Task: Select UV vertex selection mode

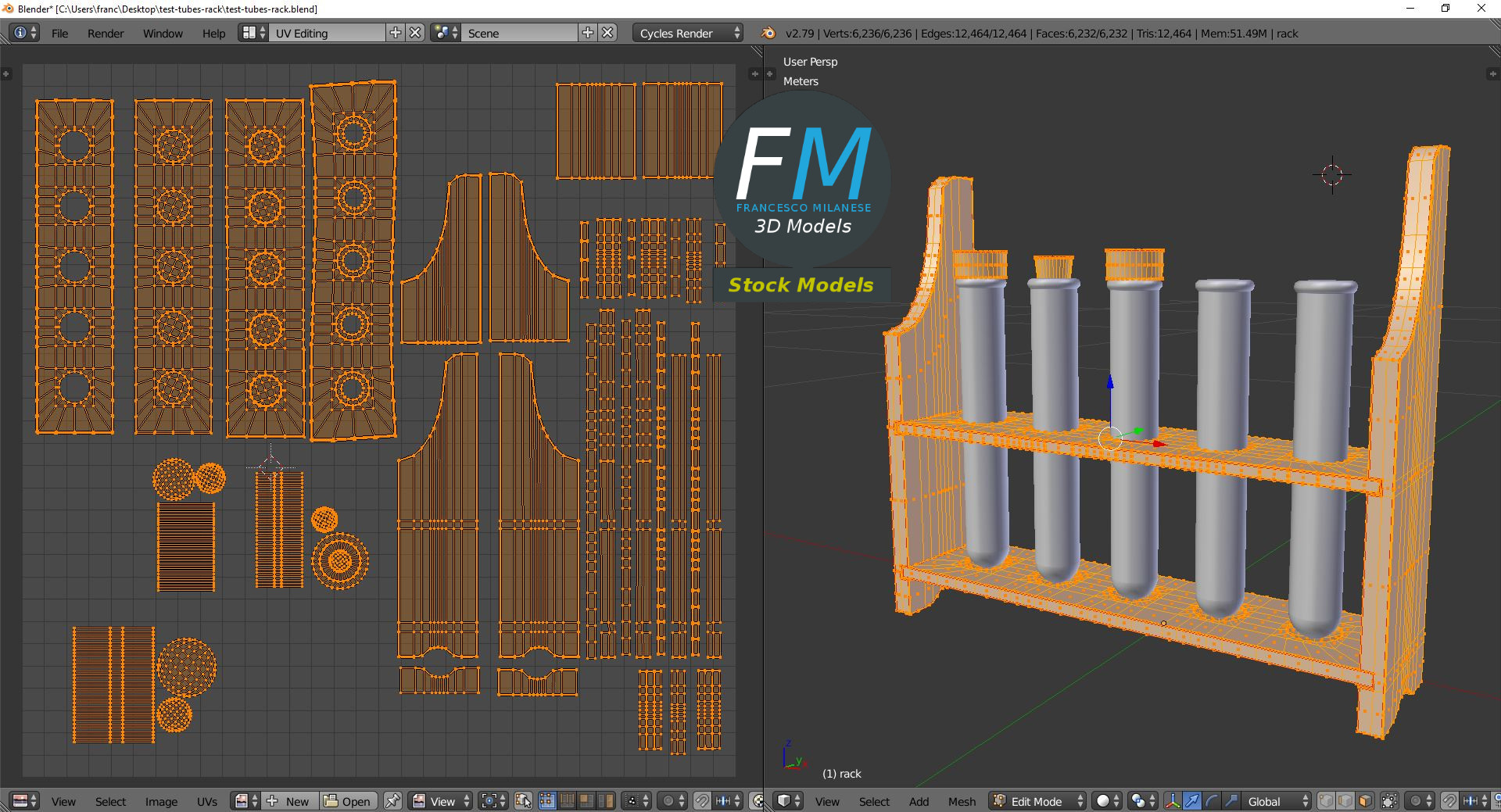Action: 546,801
